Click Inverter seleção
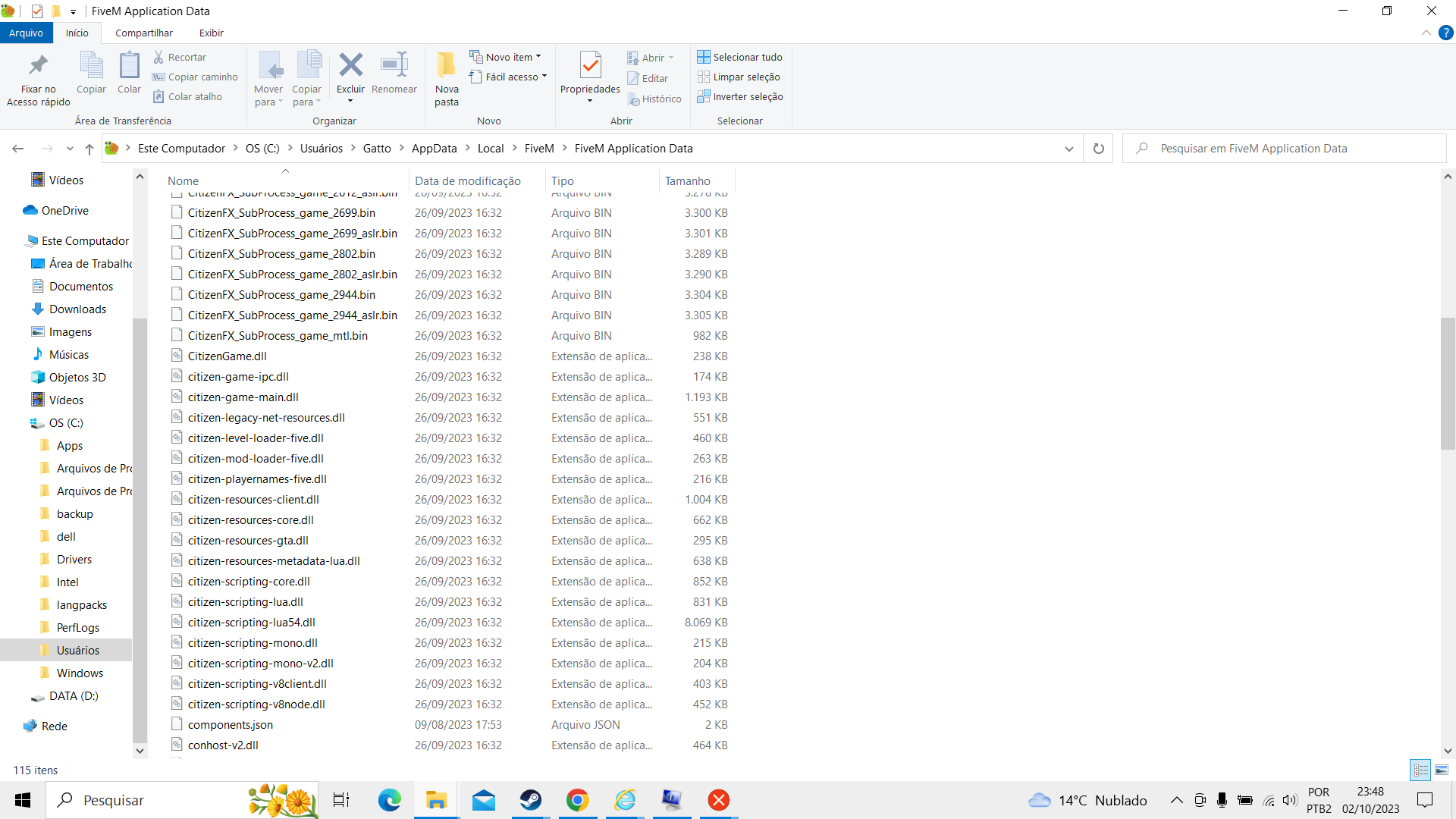The height and width of the screenshot is (819, 1456). [x=740, y=96]
